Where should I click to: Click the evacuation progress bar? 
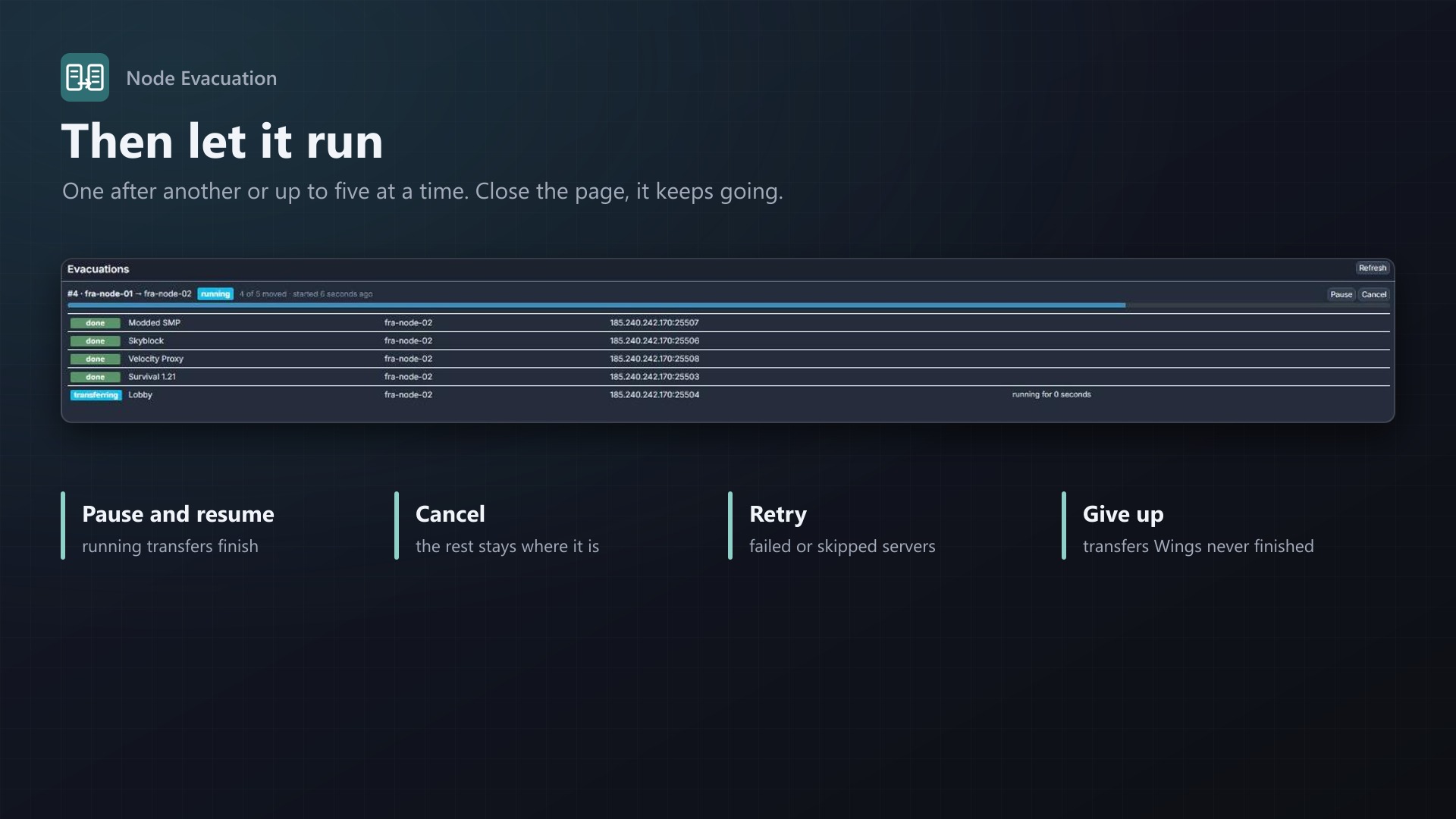728,306
